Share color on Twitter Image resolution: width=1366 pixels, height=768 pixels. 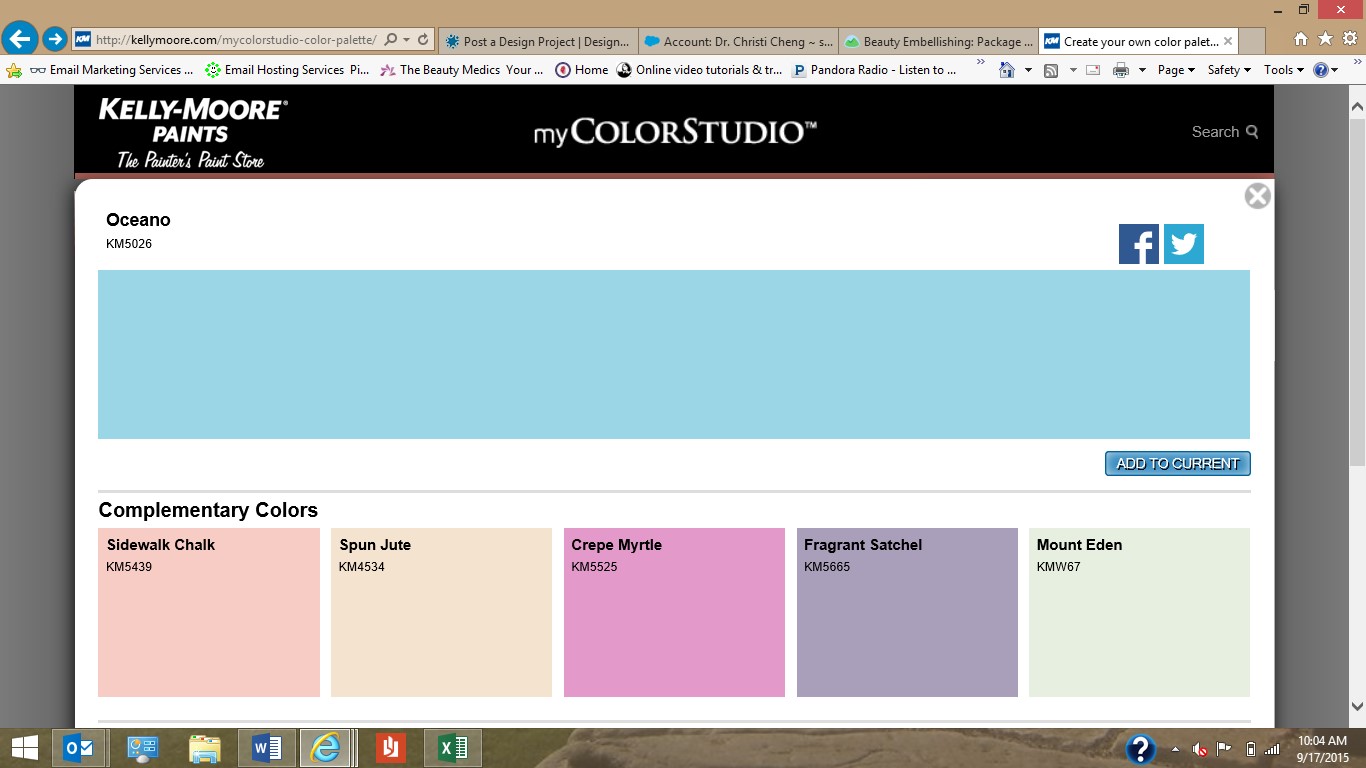click(x=1183, y=244)
